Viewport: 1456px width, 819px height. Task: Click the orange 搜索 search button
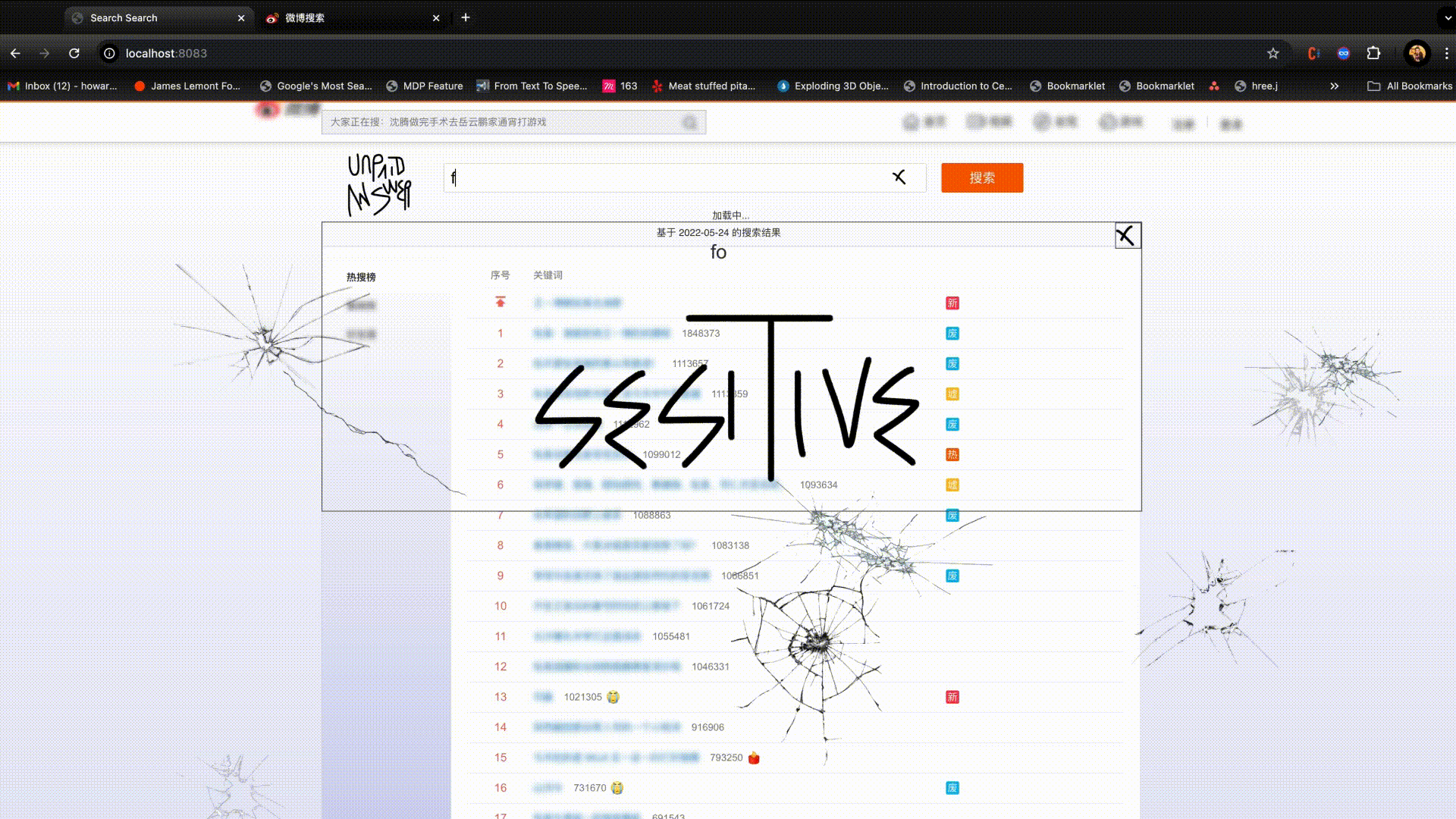[981, 177]
